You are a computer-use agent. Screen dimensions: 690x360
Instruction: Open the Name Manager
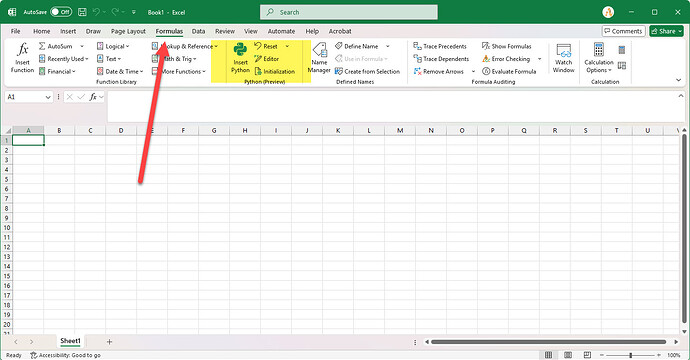point(319,58)
